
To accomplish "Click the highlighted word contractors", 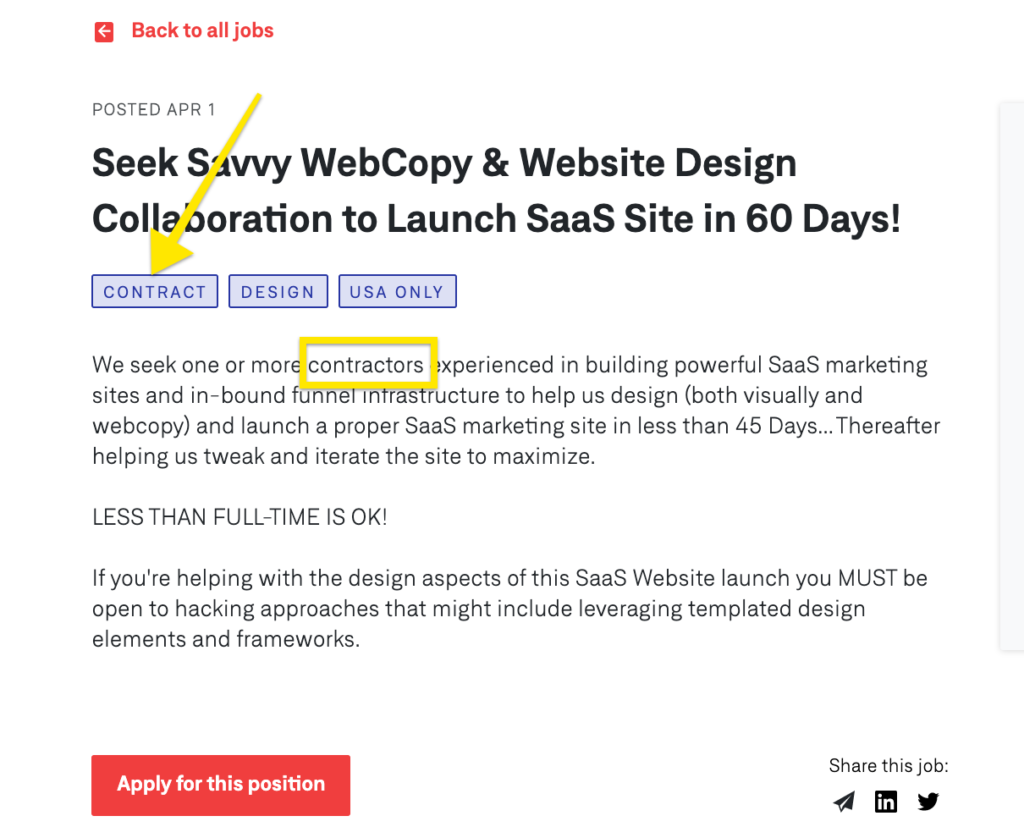I will point(366,365).
